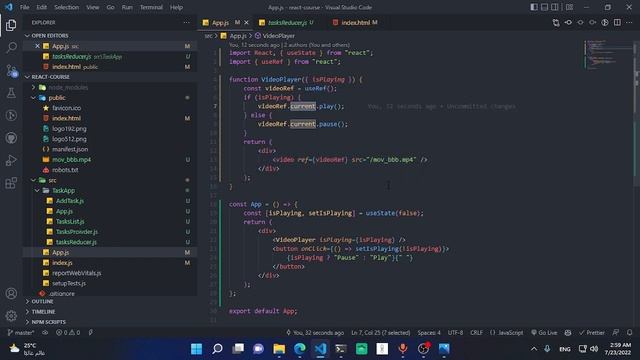Close App.js in Open Editors list

click(37, 46)
